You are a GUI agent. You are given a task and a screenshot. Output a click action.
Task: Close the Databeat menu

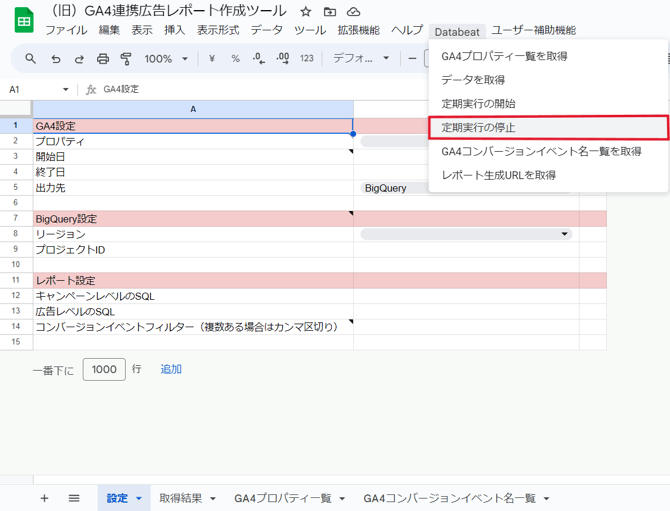pyautogui.click(x=457, y=32)
